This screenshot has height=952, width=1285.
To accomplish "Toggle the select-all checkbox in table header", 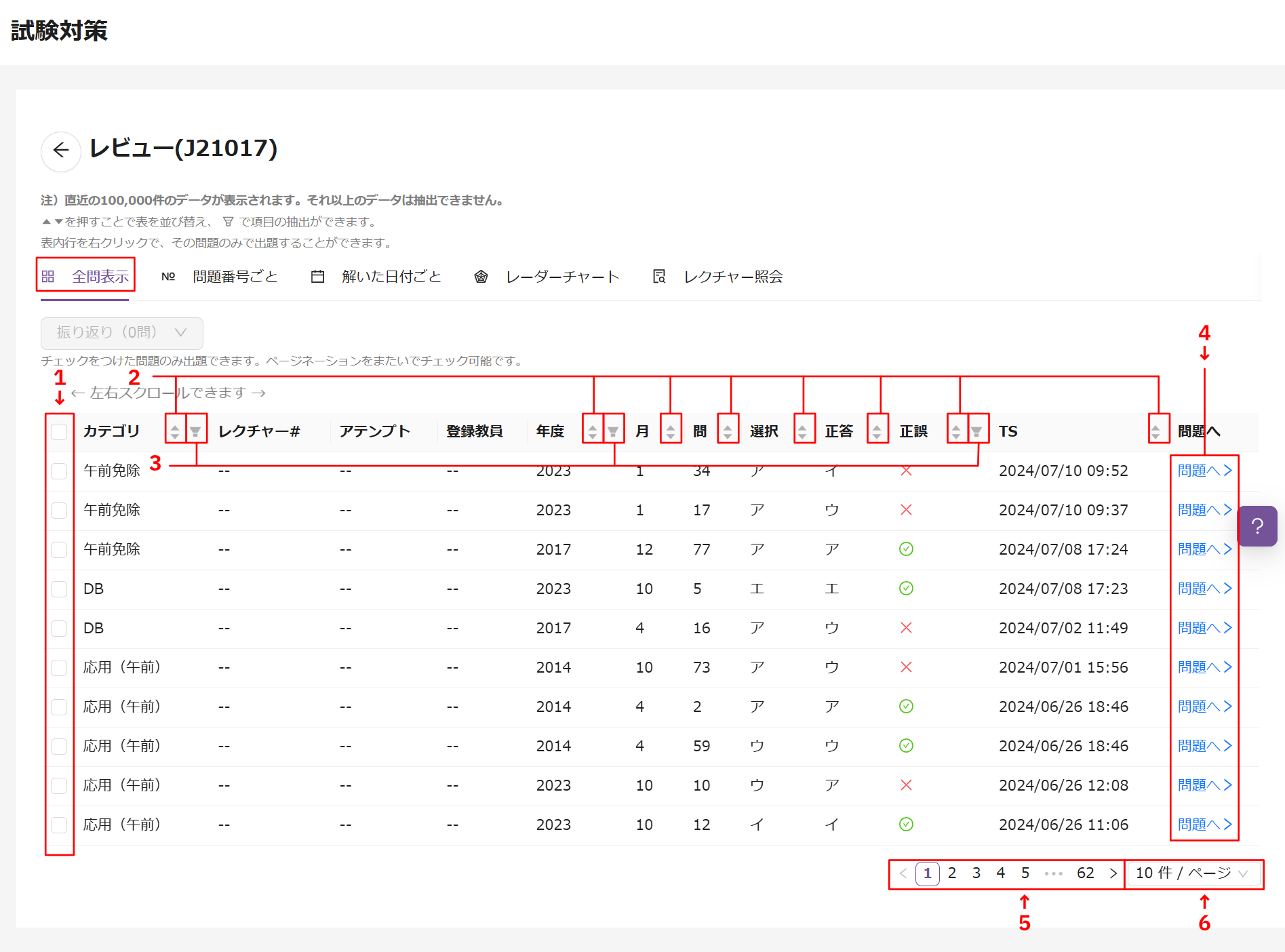I will [x=60, y=431].
